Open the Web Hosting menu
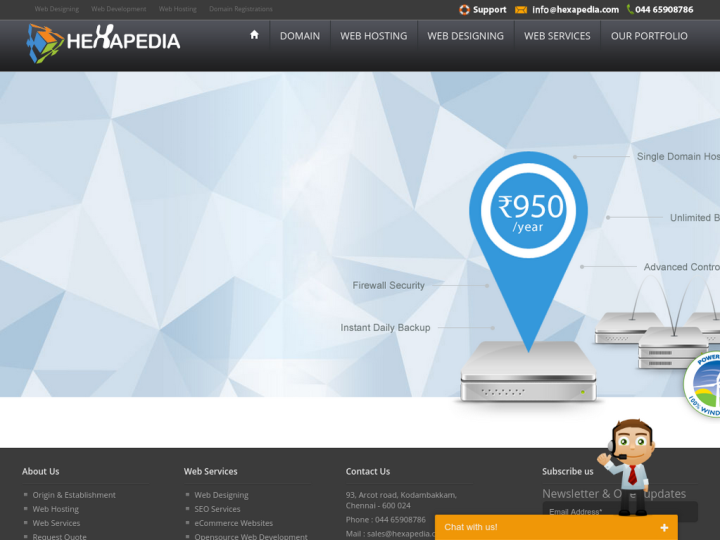The image size is (720, 540). [373, 36]
